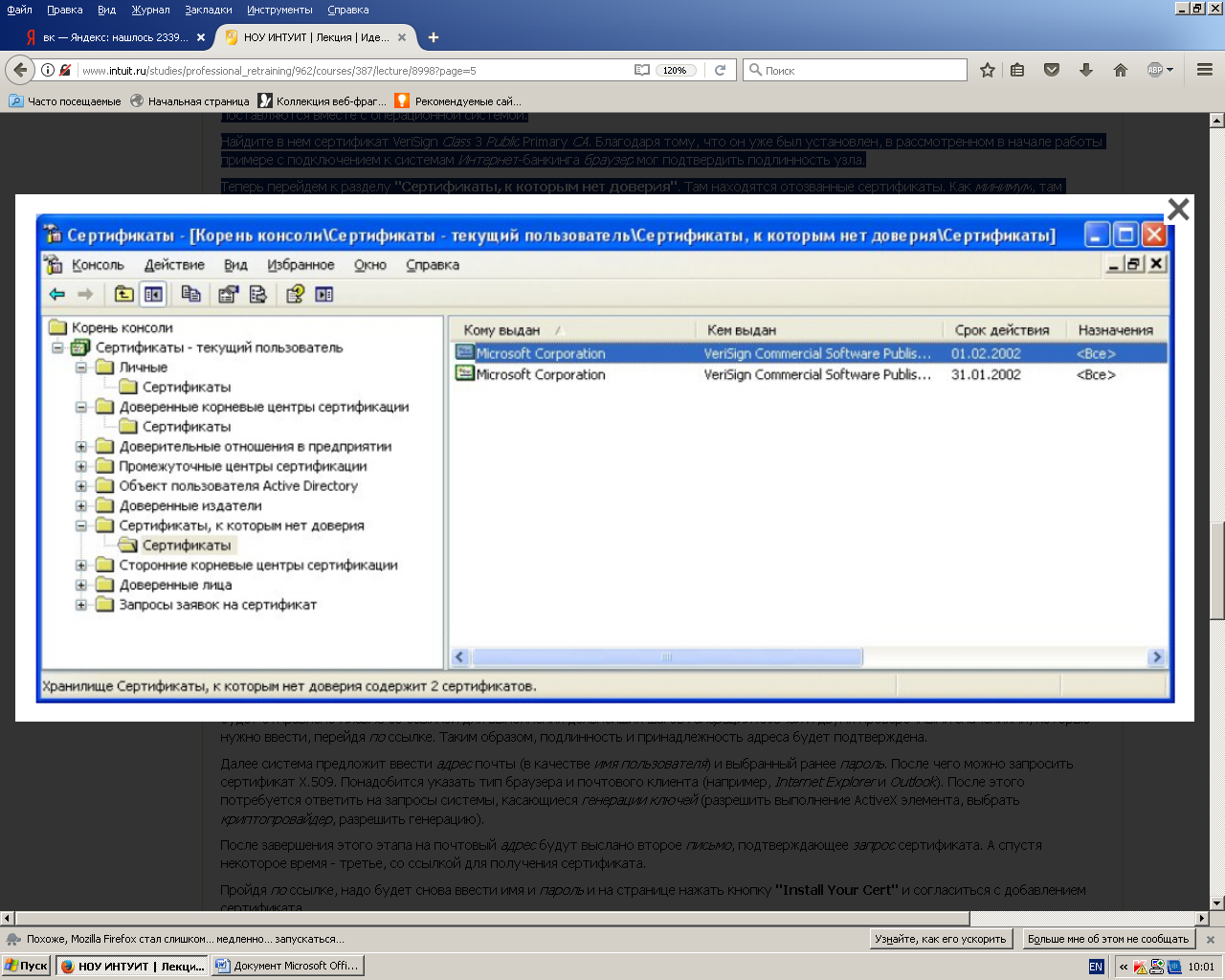Open Коллекция веб-фрагментов bookmark
The width and height of the screenshot is (1225, 980).
tap(323, 100)
